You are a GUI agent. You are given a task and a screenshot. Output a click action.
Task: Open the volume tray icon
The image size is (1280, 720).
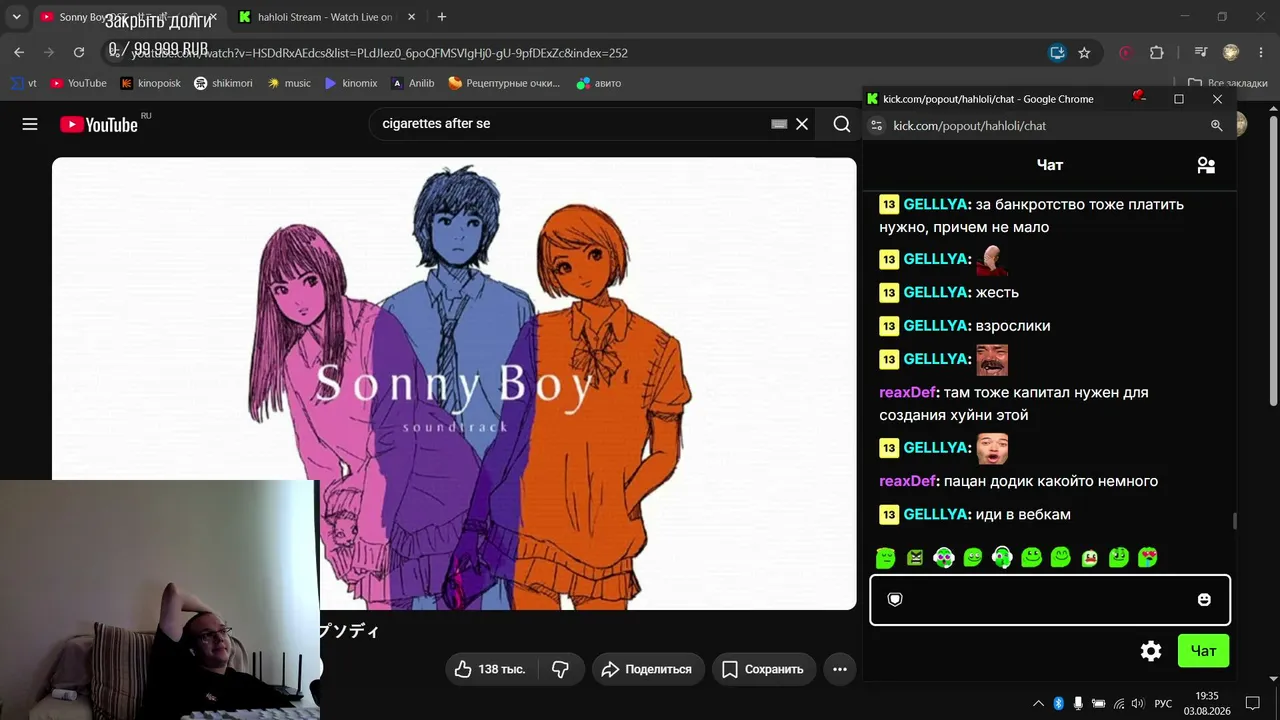(x=1137, y=703)
